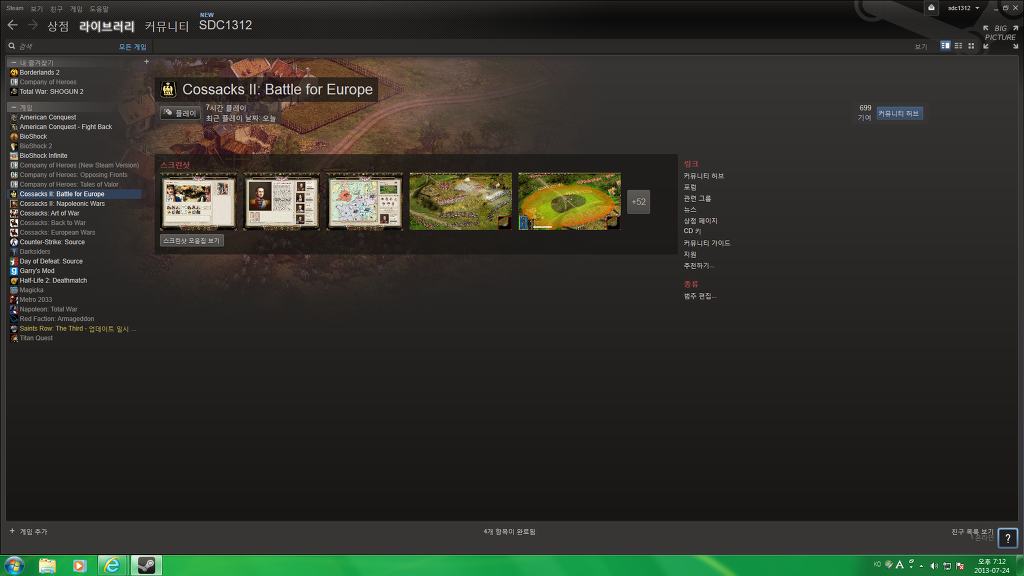Screen dimensions: 1024x576
Task: Open Windows Explorer from the taskbar
Action: (x=47, y=565)
